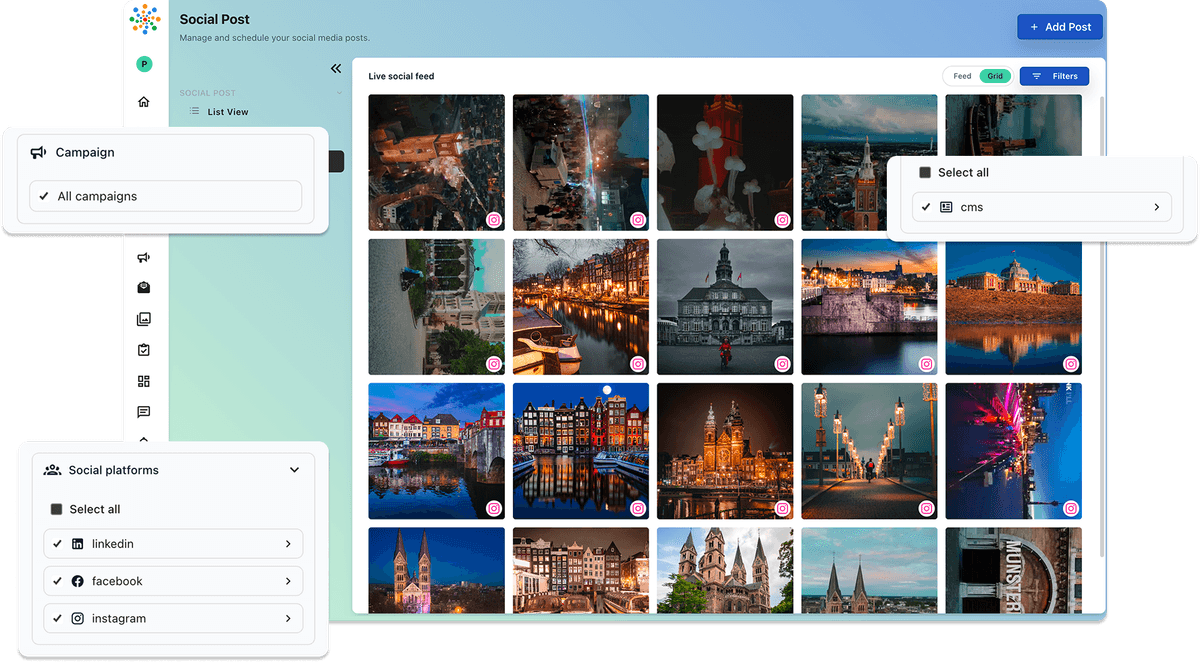Open campaigns via sidebar megaphone icon
Screen dimensions: 1200x662
(x=144, y=258)
